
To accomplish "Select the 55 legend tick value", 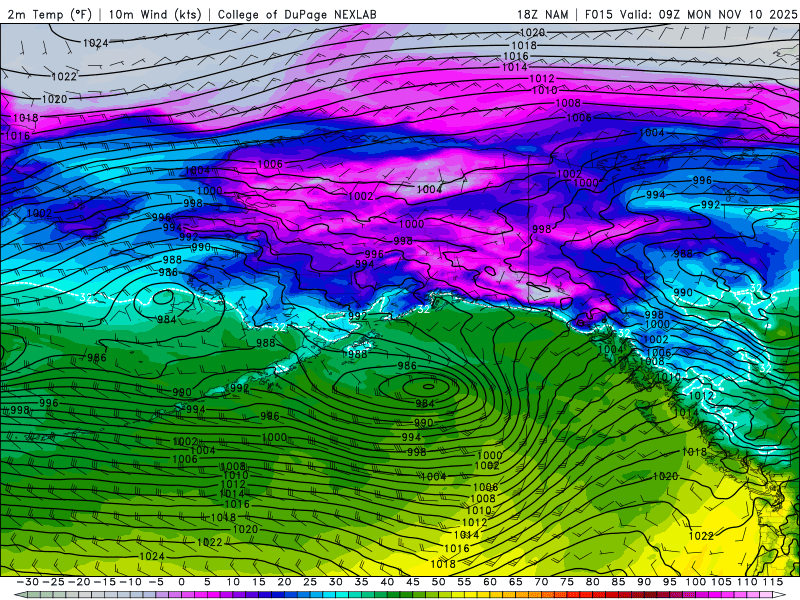I will click(464, 582).
